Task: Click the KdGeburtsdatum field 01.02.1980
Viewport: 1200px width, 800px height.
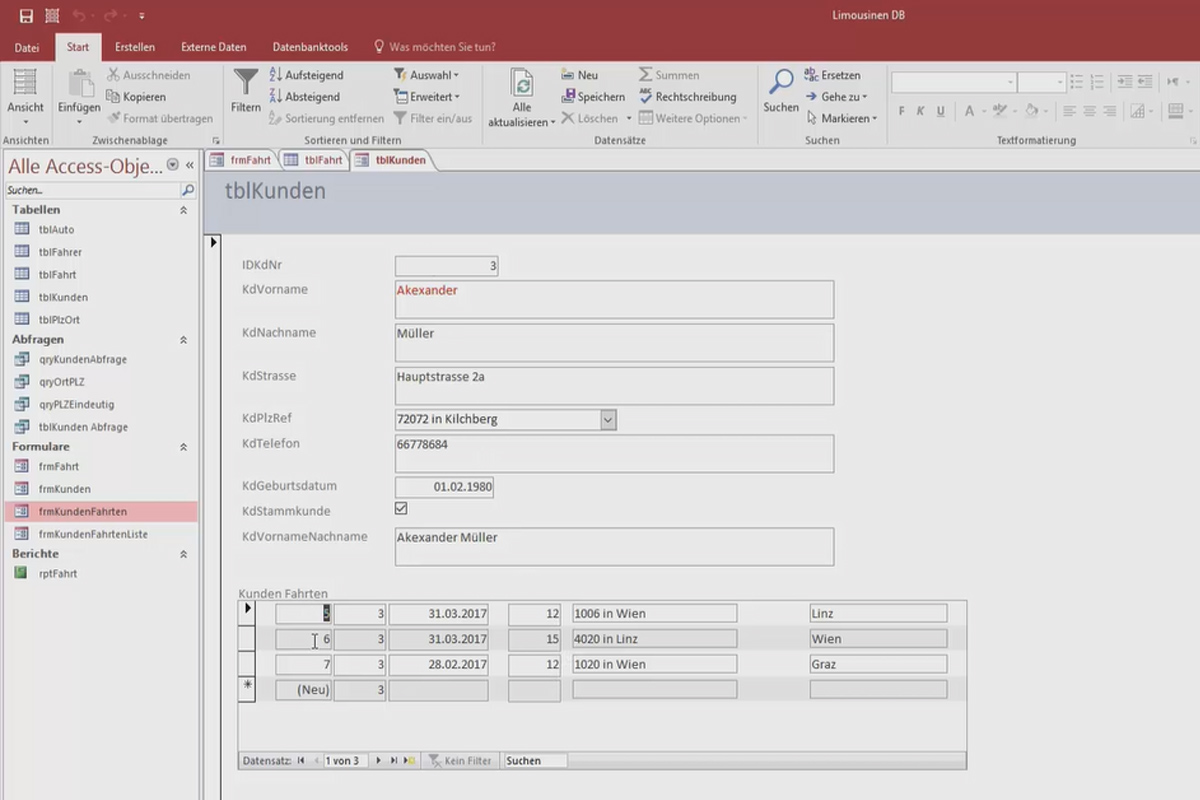Action: 444,487
